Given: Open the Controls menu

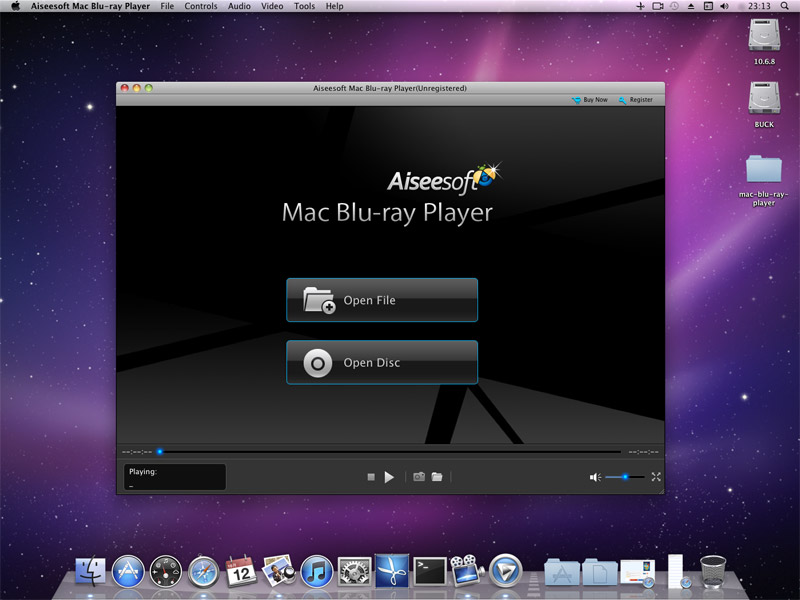Looking at the screenshot, I should pos(201,6).
